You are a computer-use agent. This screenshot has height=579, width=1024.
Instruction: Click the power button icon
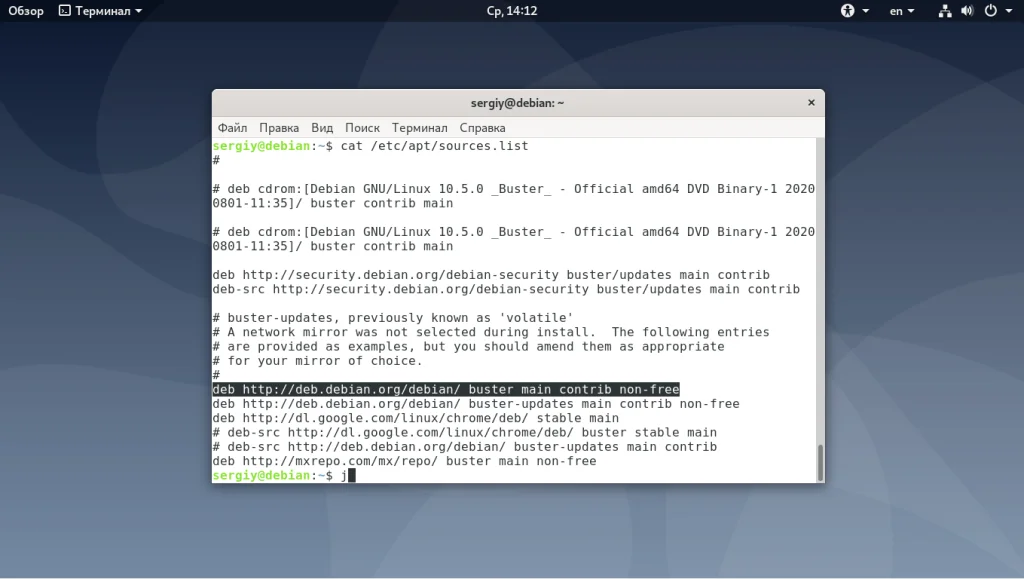991,11
